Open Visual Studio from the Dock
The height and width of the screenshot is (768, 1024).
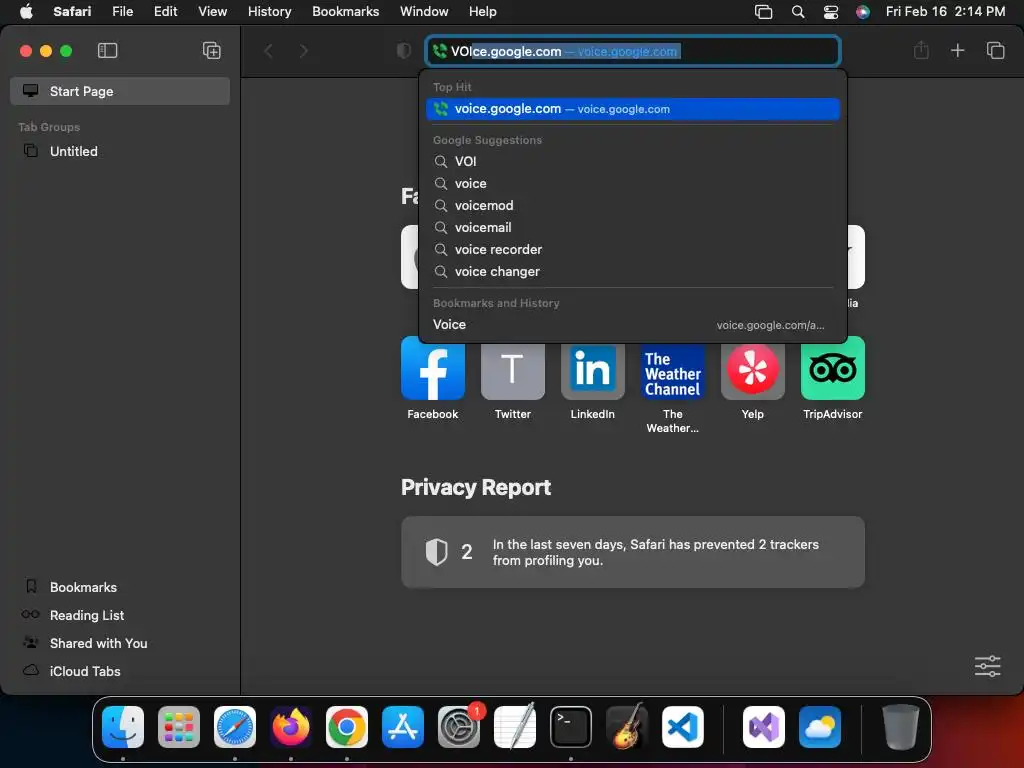(x=763, y=727)
